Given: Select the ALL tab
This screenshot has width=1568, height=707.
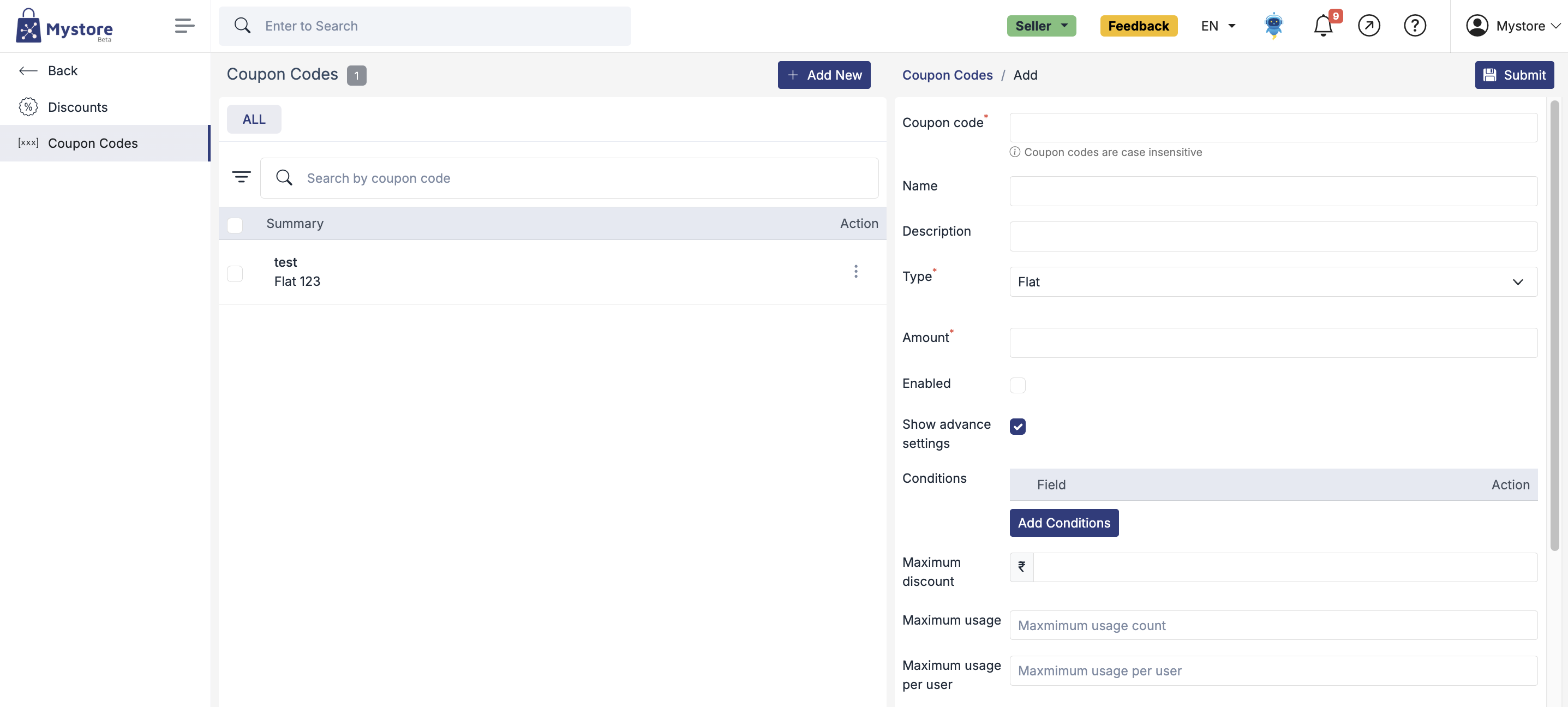Looking at the screenshot, I should pos(254,119).
